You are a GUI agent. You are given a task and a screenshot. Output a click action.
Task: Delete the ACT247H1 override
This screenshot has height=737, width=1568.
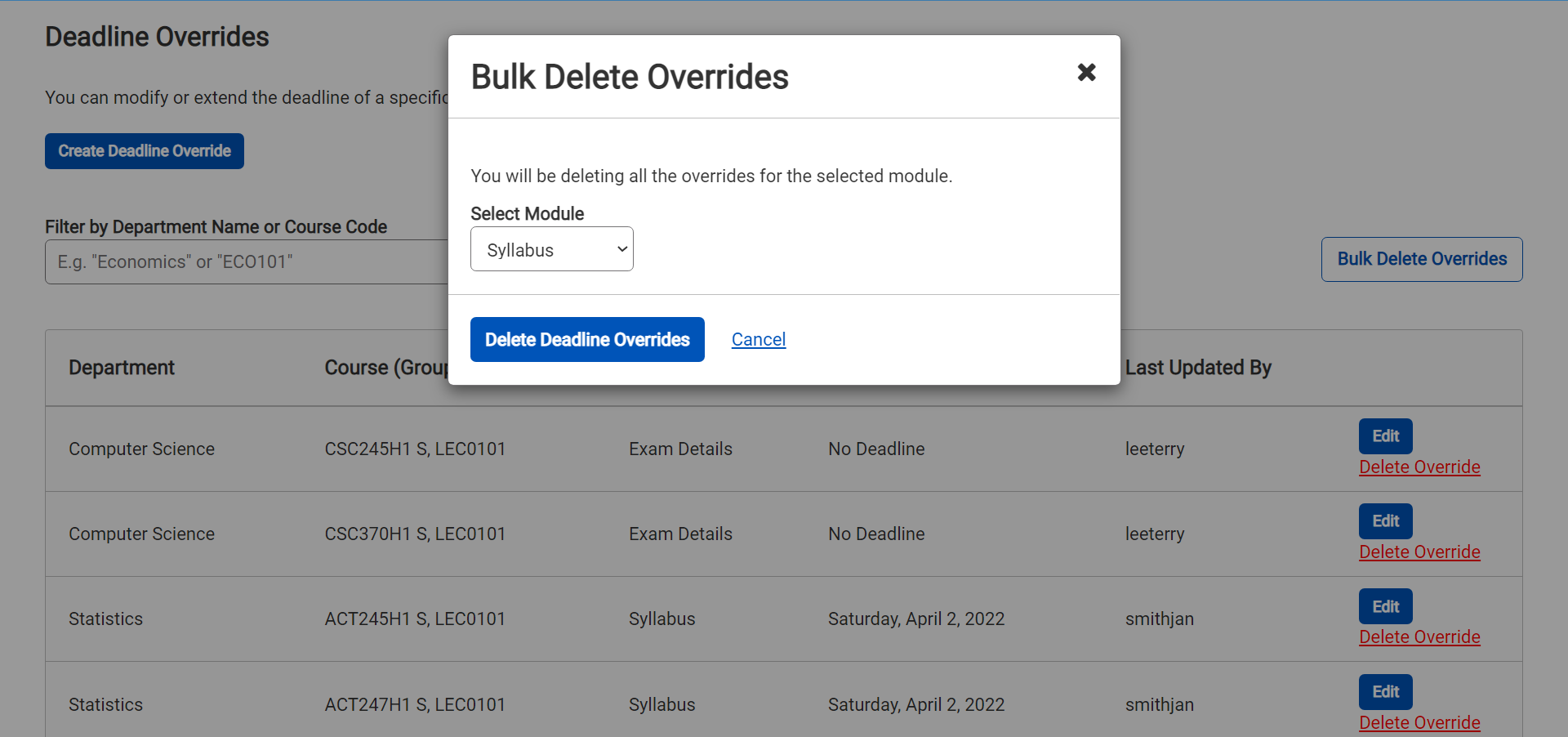(x=1419, y=722)
